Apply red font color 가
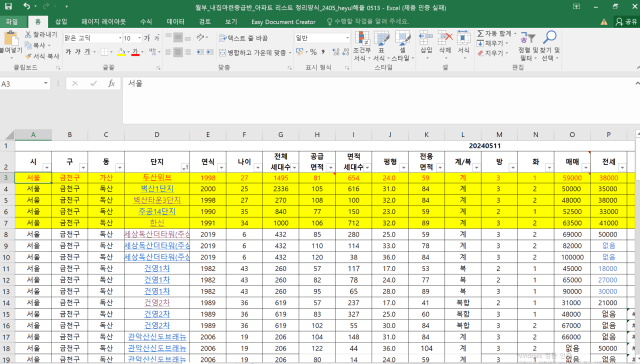This screenshot has height=364, width=640. tap(135, 52)
